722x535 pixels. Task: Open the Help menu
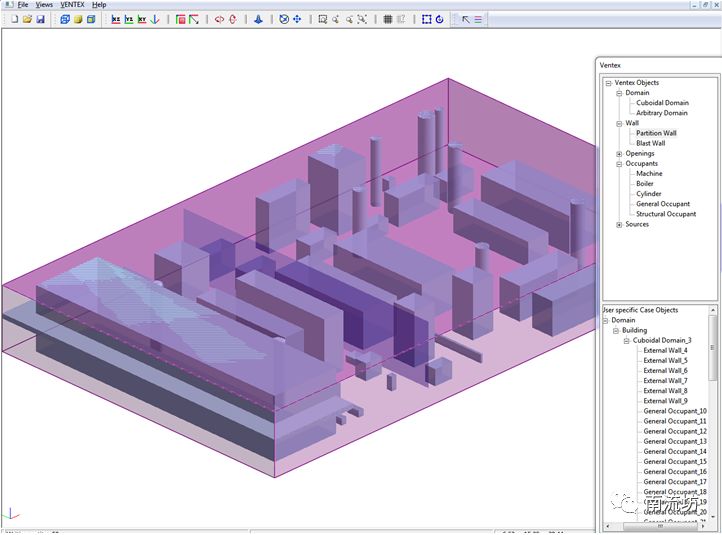tap(99, 5)
